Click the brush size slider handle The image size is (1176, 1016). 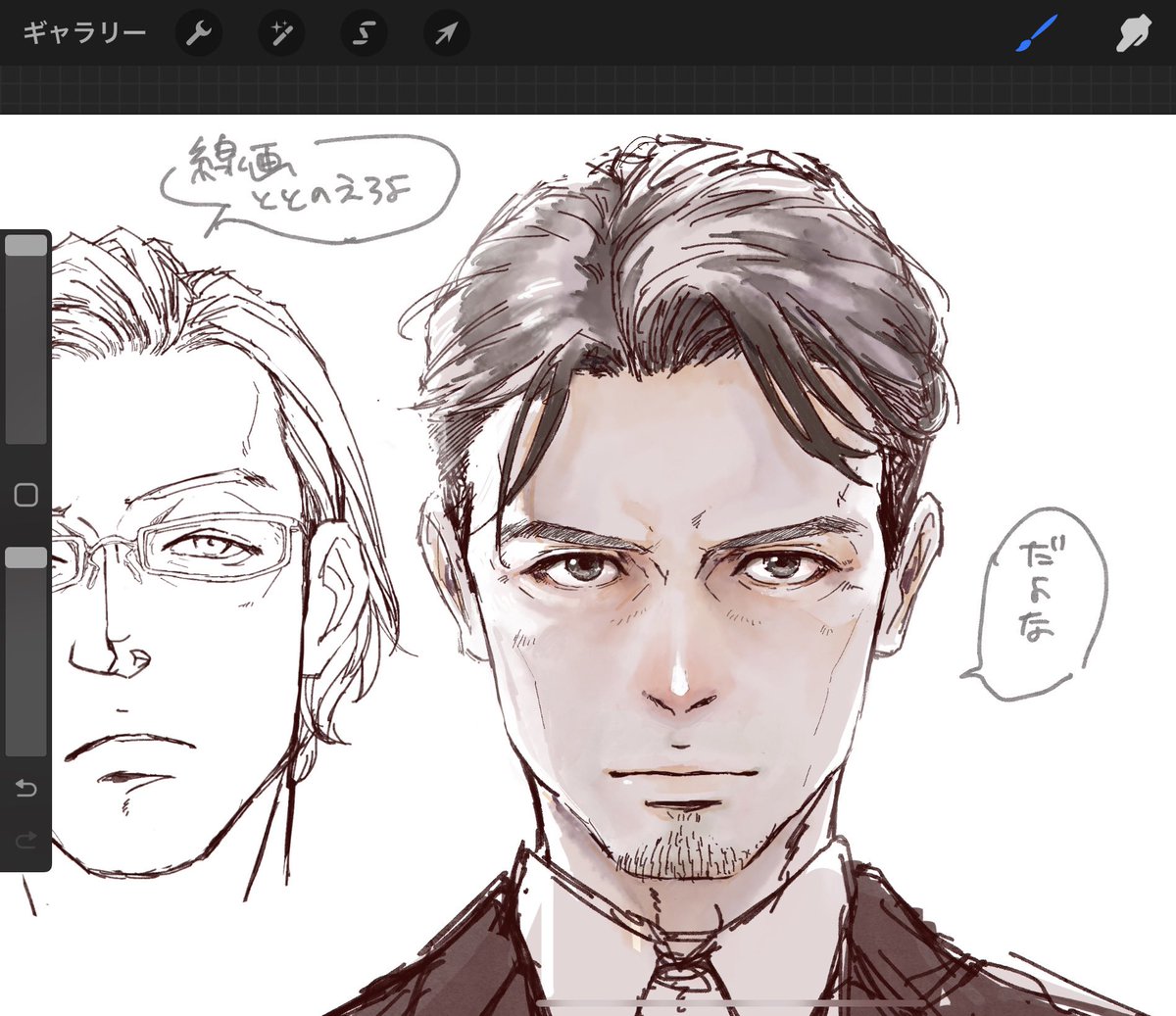[x=26, y=245]
